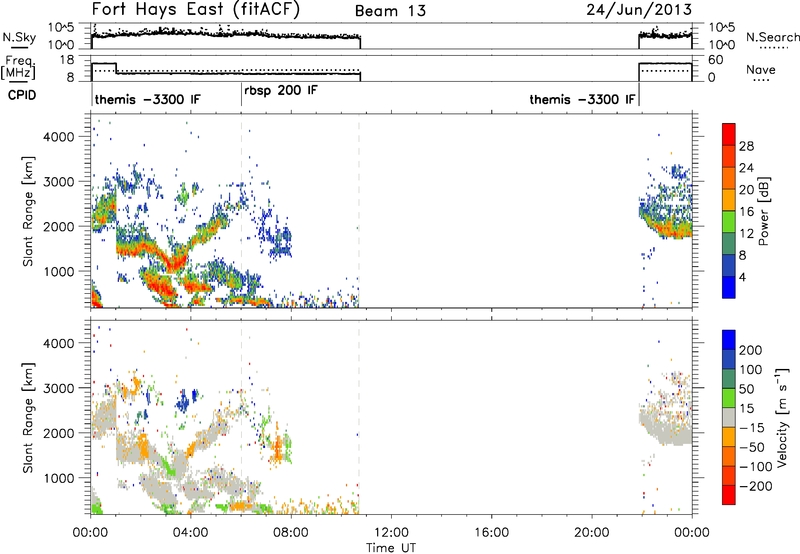This screenshot has width=800, height=554.
Task: Click the velocity panel 'Slant Range [km]' label
Action: (x=28, y=417)
